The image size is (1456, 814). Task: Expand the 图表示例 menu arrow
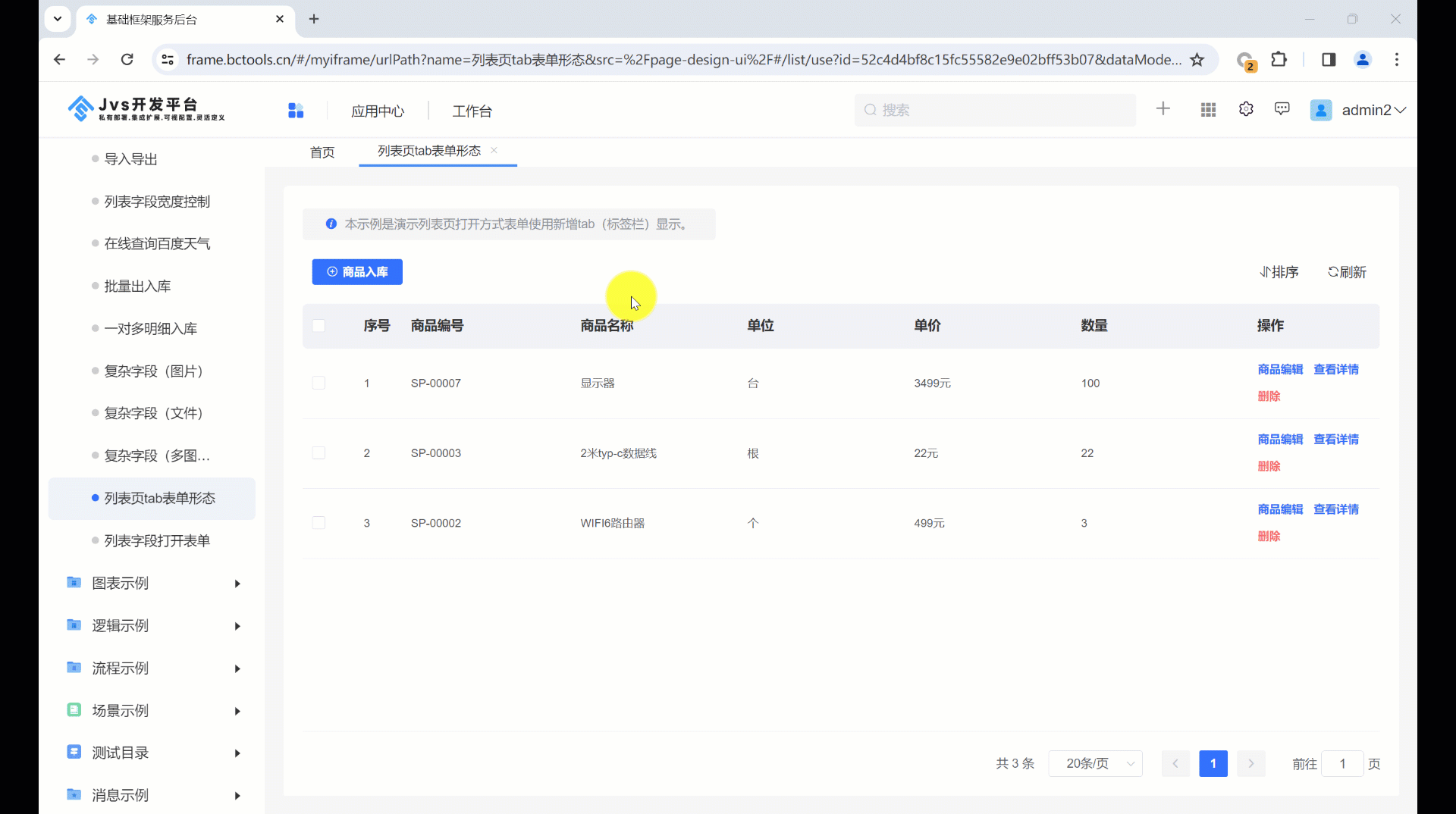point(237,584)
